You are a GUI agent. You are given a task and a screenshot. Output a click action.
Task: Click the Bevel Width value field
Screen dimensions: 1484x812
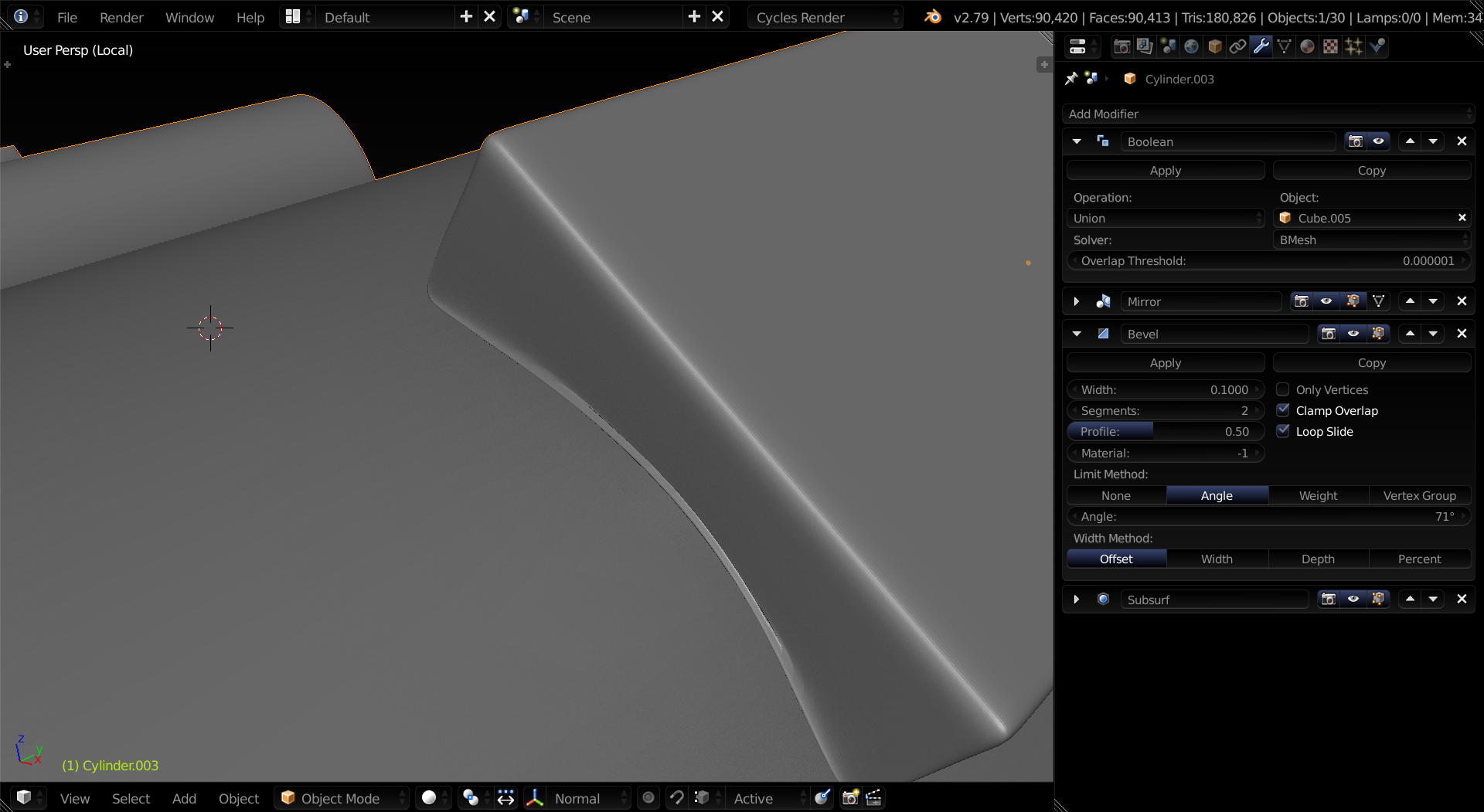(x=1166, y=390)
